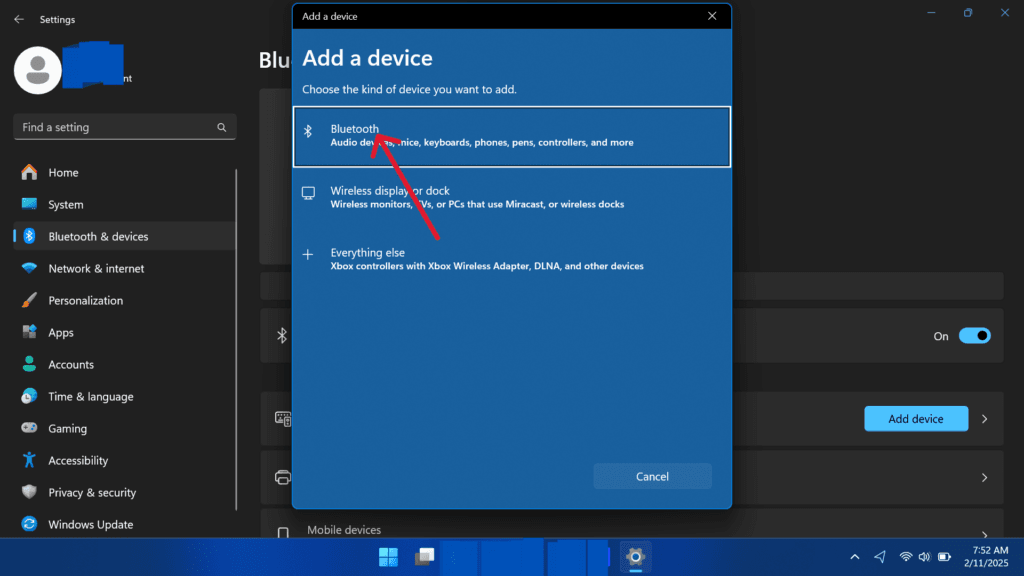Open Accounts settings page
The height and width of the screenshot is (576, 1024).
125,364
